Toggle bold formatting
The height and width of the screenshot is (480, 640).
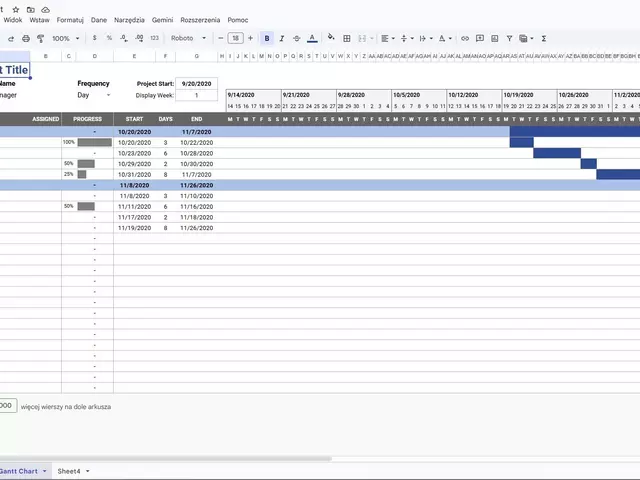pyautogui.click(x=267, y=38)
